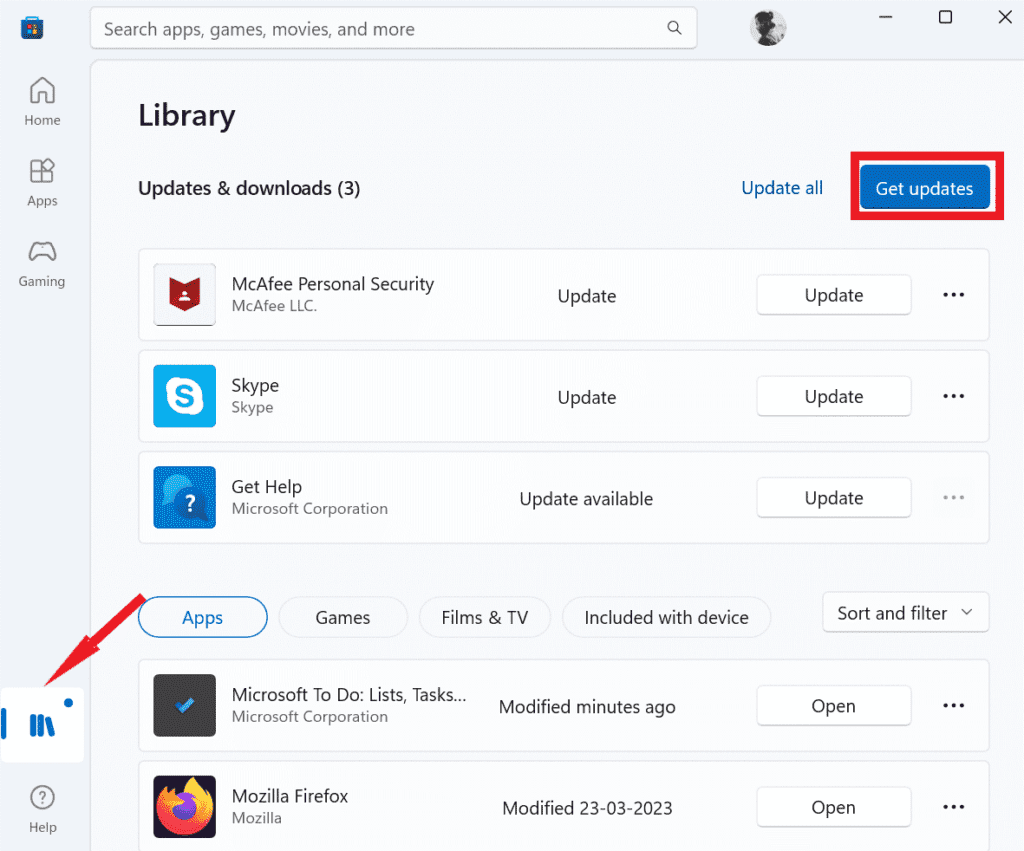Switch to the Films & TV tab
1024x851 pixels.
coord(485,617)
